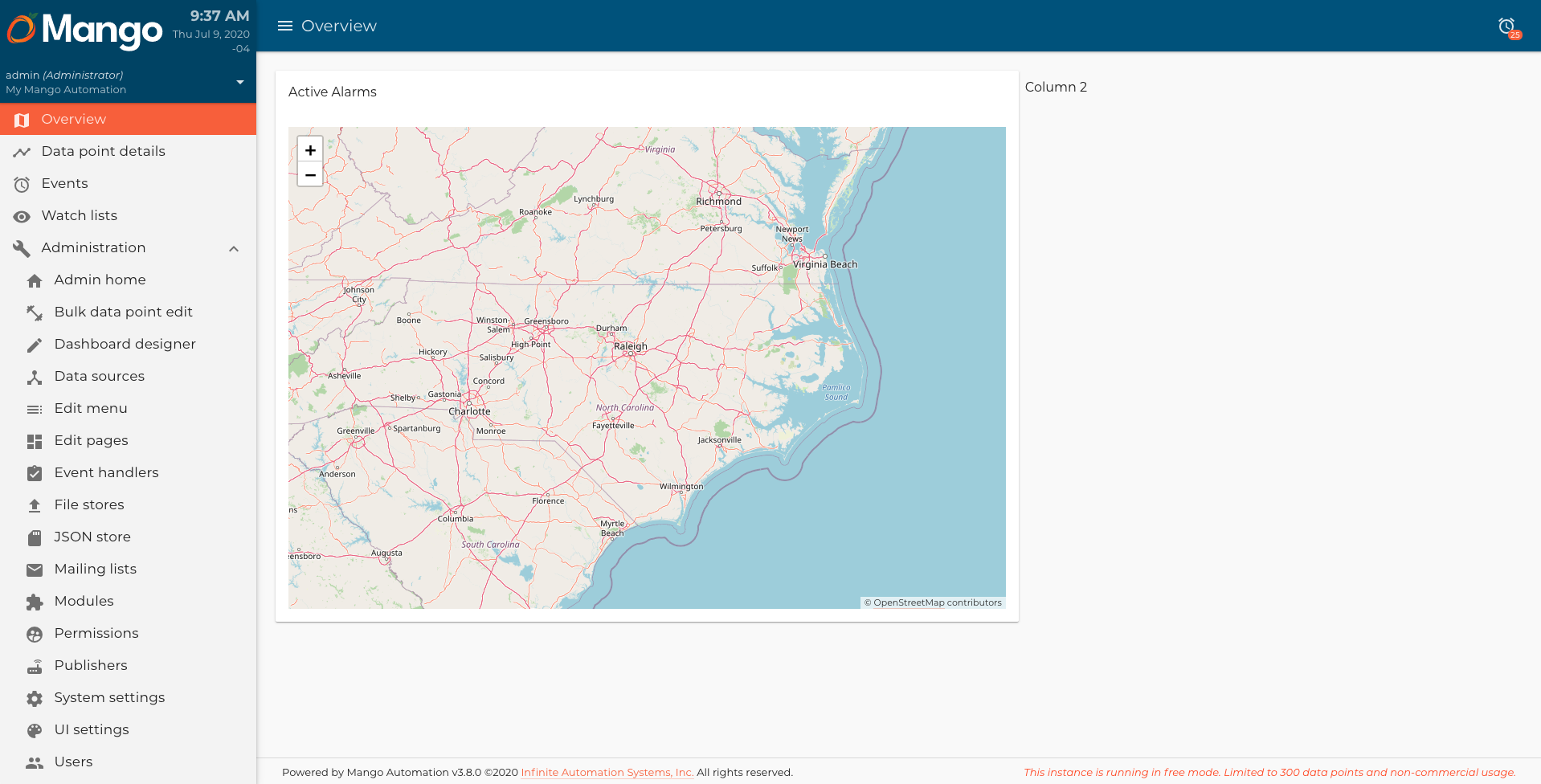Viewport: 1541px width, 784px height.
Task: Click the Data sources network icon
Action: (35, 377)
